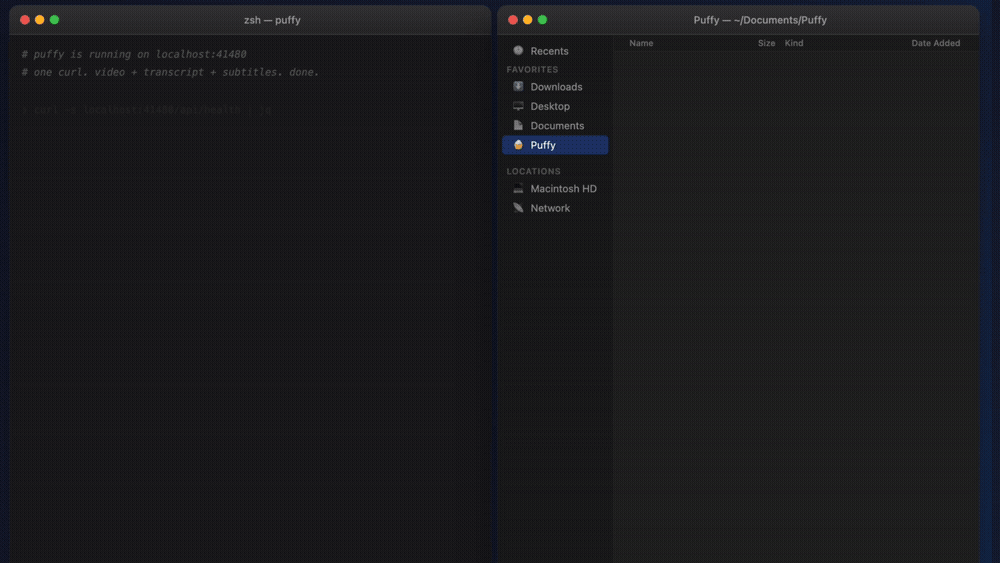The height and width of the screenshot is (563, 1000).
Task: Click the Puffy cupcake icon
Action: coord(518,145)
